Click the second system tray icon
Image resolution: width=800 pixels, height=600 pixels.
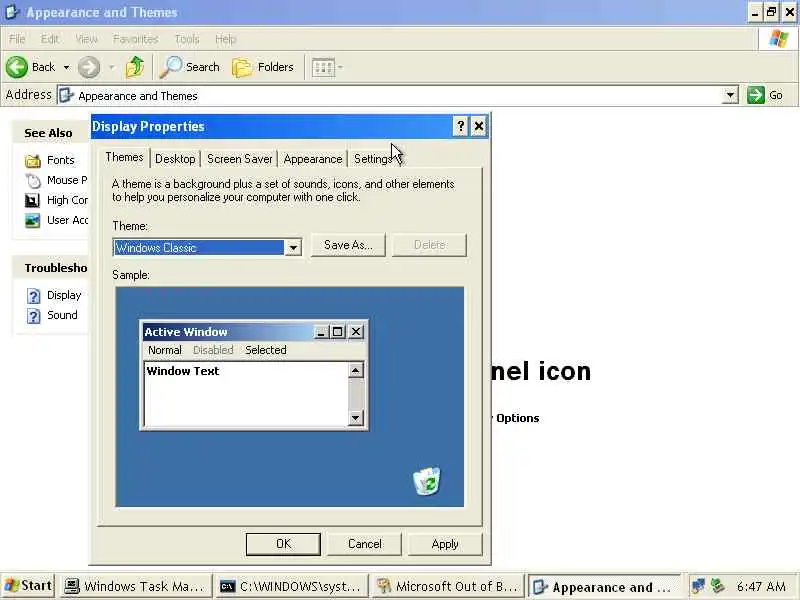pos(718,586)
